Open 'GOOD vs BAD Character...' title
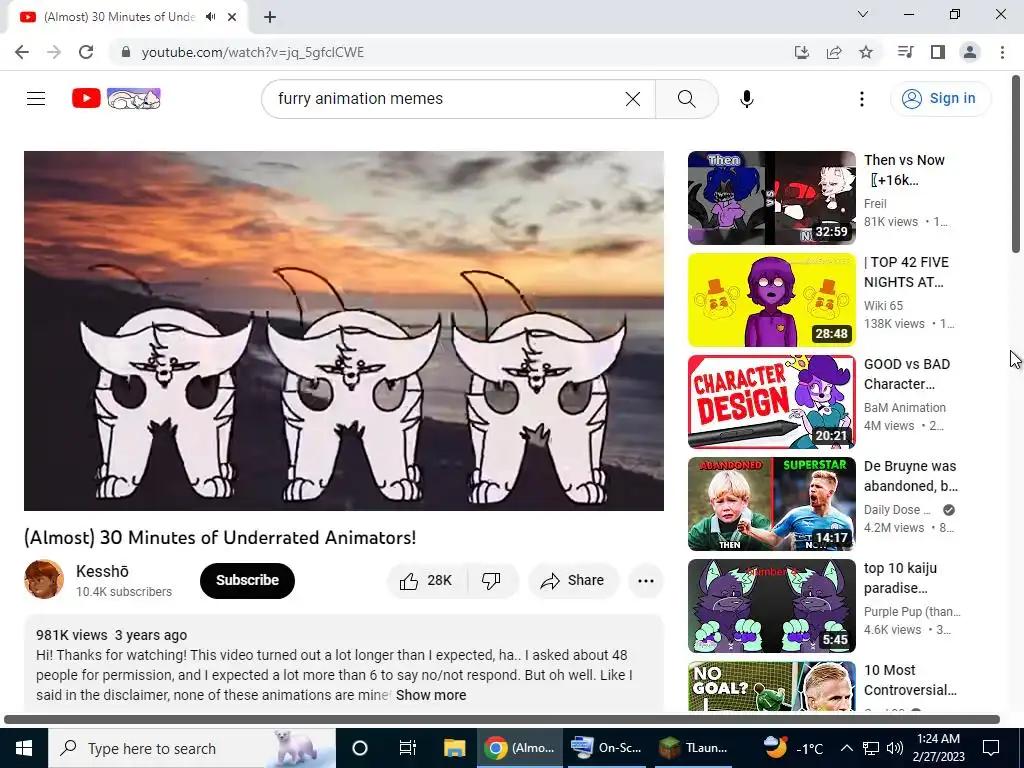This screenshot has height=768, width=1024. coord(906,374)
